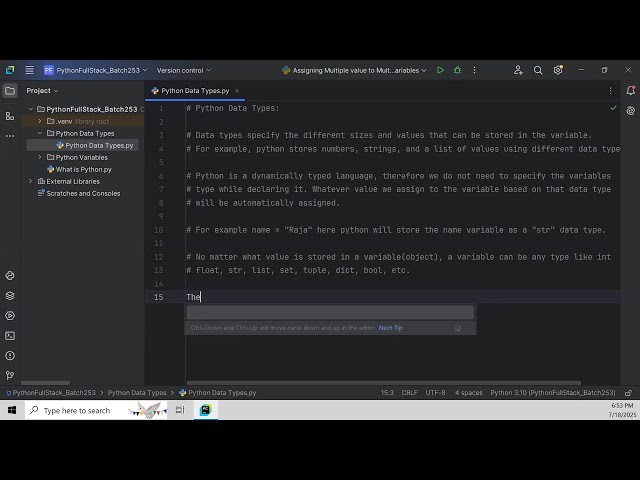The width and height of the screenshot is (640, 480).
Task: Close the Python Data Types.py tab
Action: coord(237,91)
